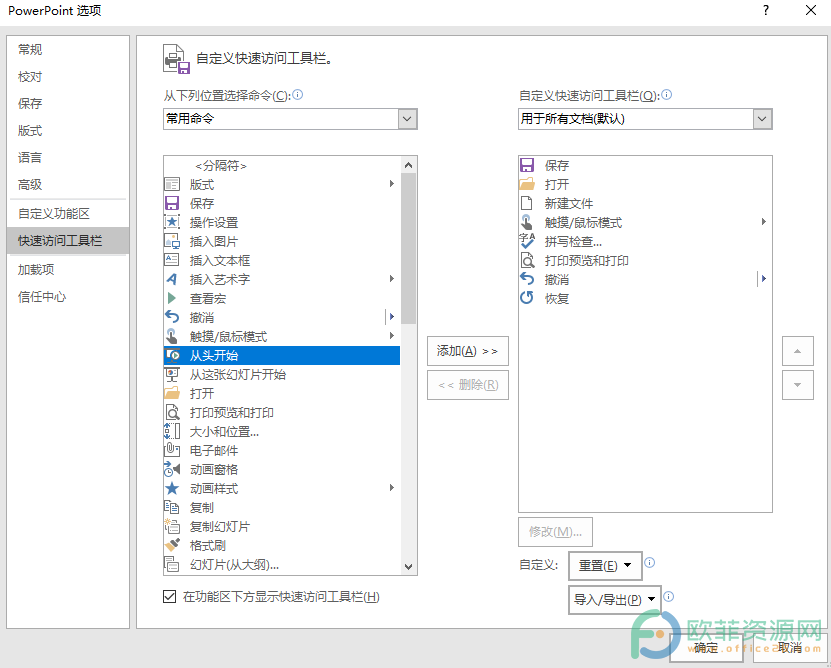This screenshot has height=668, width=831.
Task: Select the <分隔符> list entry
Action: tap(282, 166)
